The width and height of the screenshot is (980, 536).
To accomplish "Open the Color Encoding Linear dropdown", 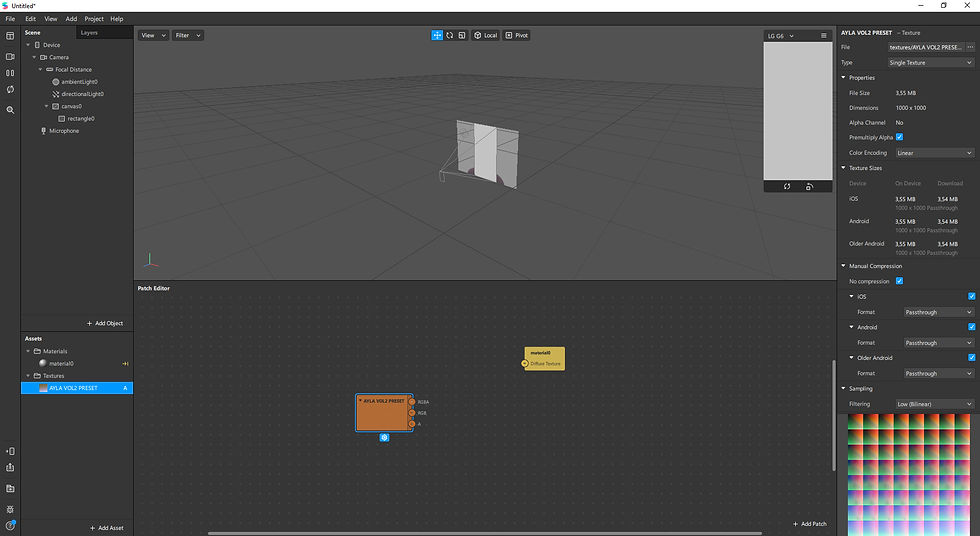I will pyautogui.click(x=934, y=153).
